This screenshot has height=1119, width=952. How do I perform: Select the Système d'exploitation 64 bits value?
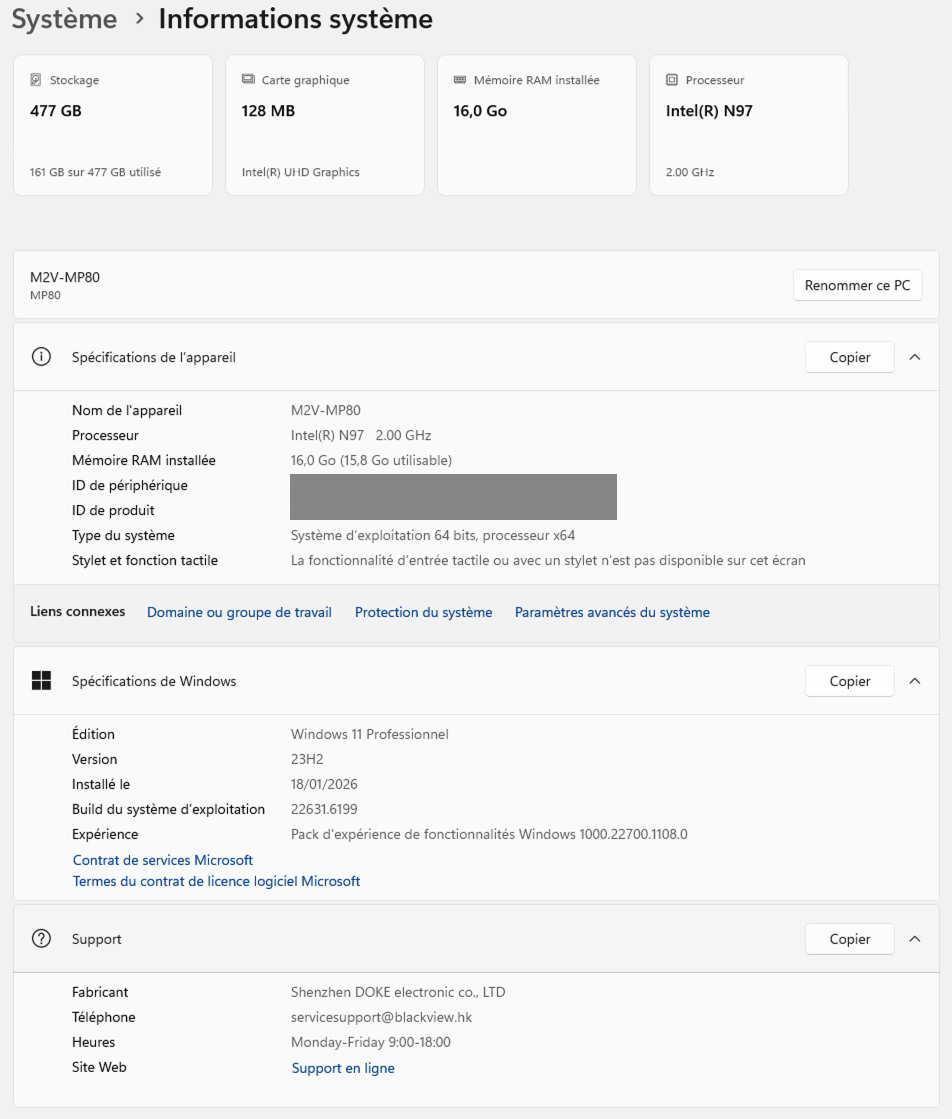tap(432, 535)
